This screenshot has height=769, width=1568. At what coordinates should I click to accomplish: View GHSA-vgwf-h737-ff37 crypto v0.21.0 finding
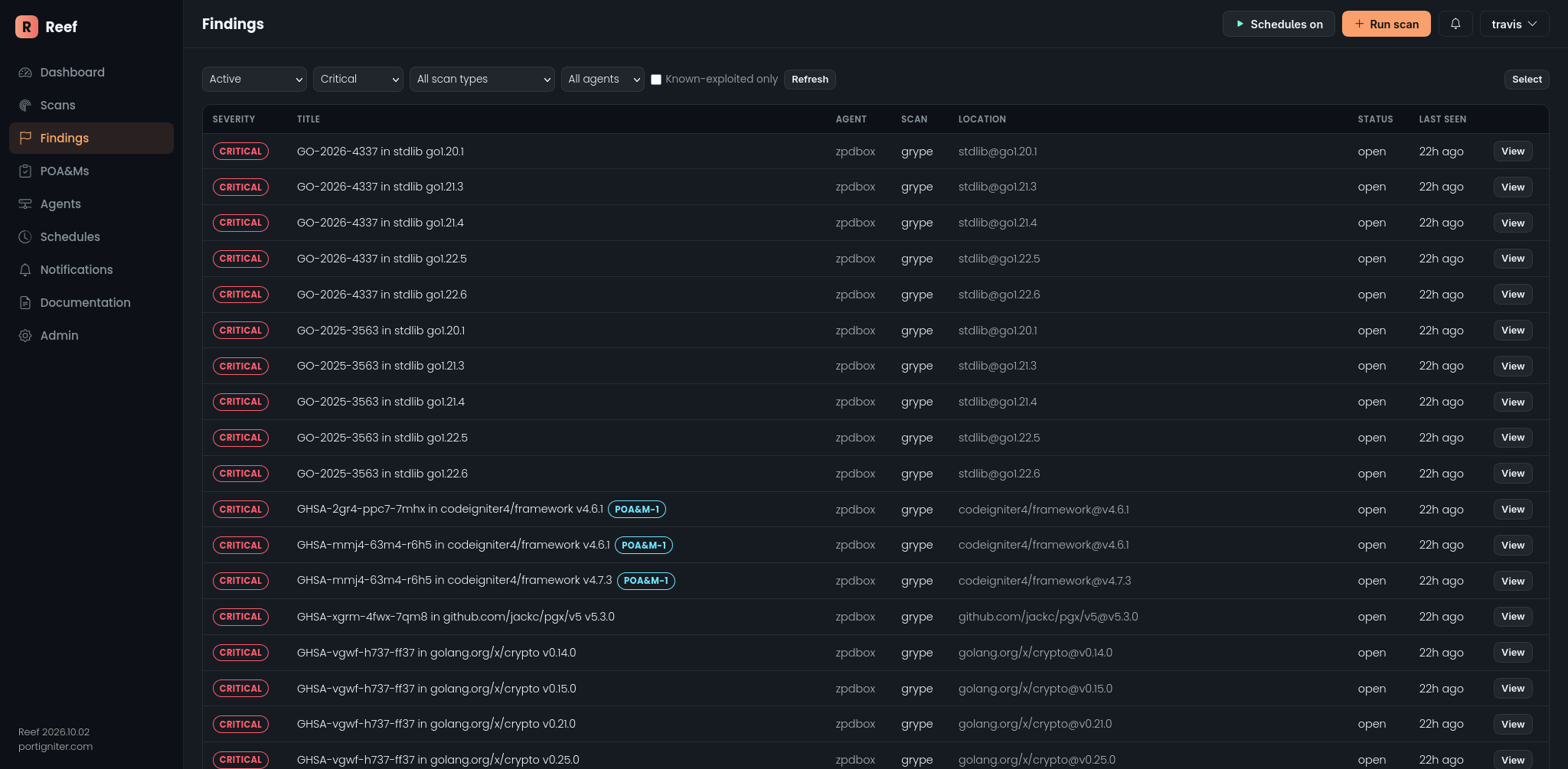tap(1513, 725)
